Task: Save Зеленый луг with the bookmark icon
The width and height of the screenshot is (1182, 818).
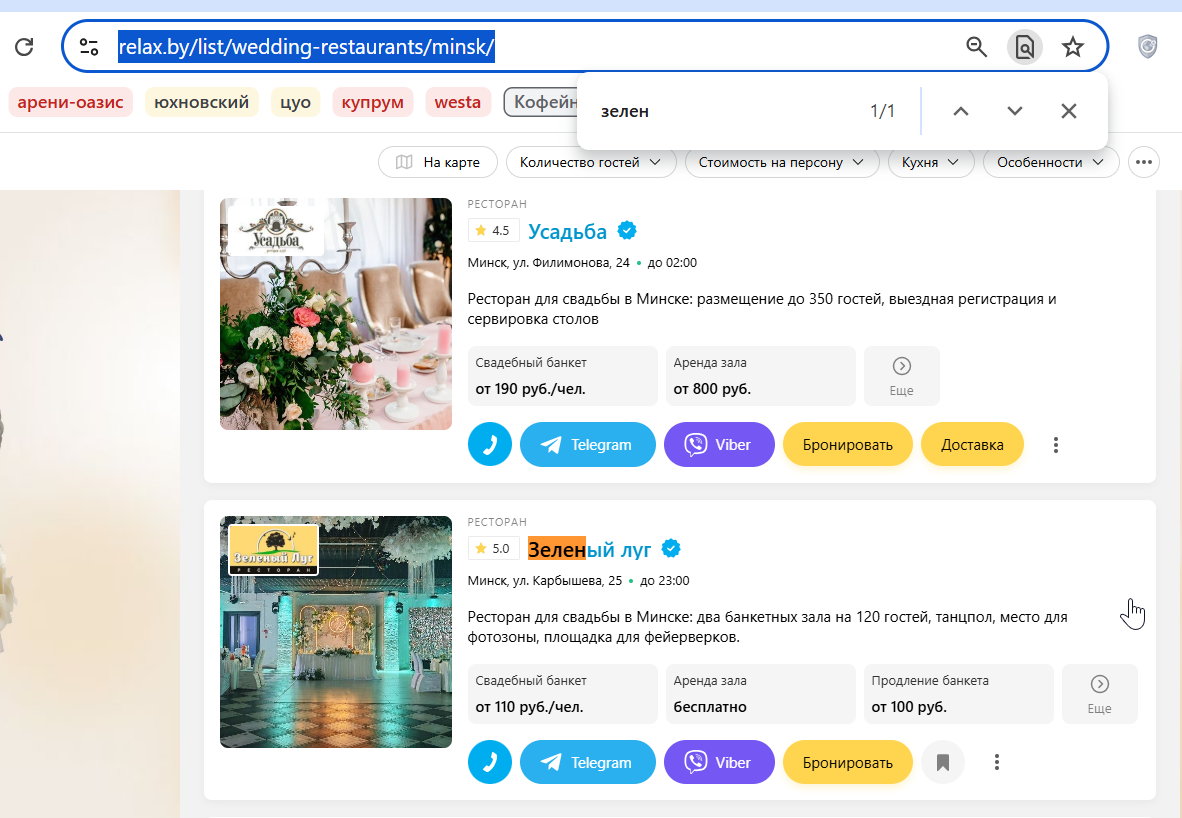Action: [942, 762]
